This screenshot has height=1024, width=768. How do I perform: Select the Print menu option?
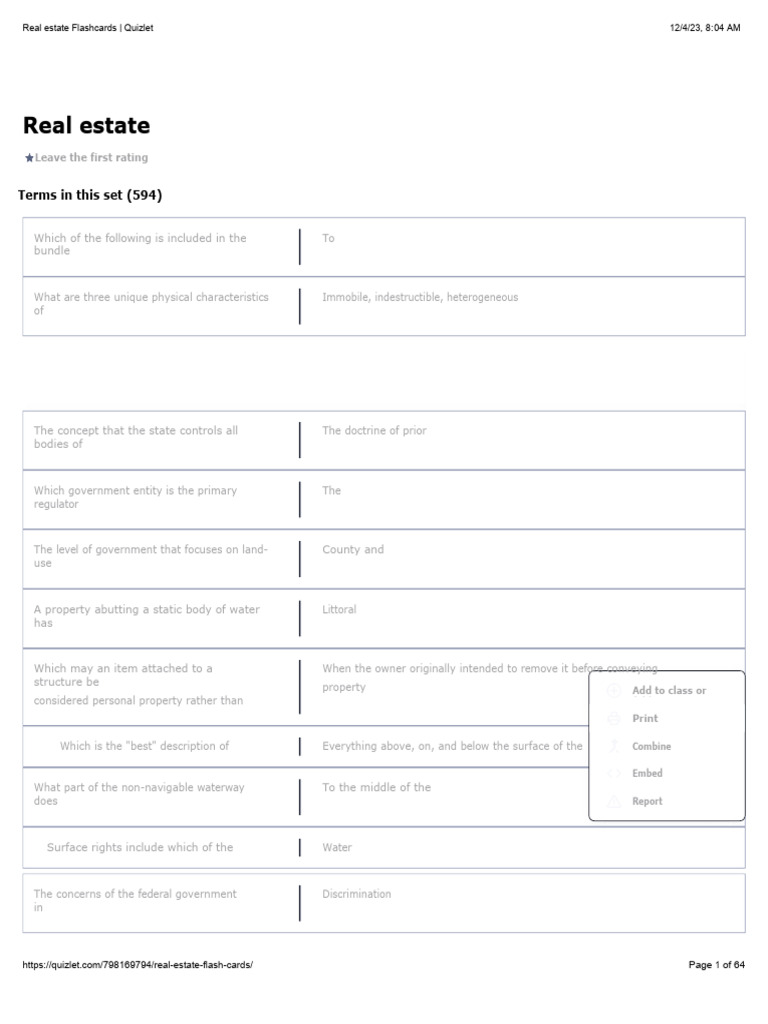(x=645, y=719)
